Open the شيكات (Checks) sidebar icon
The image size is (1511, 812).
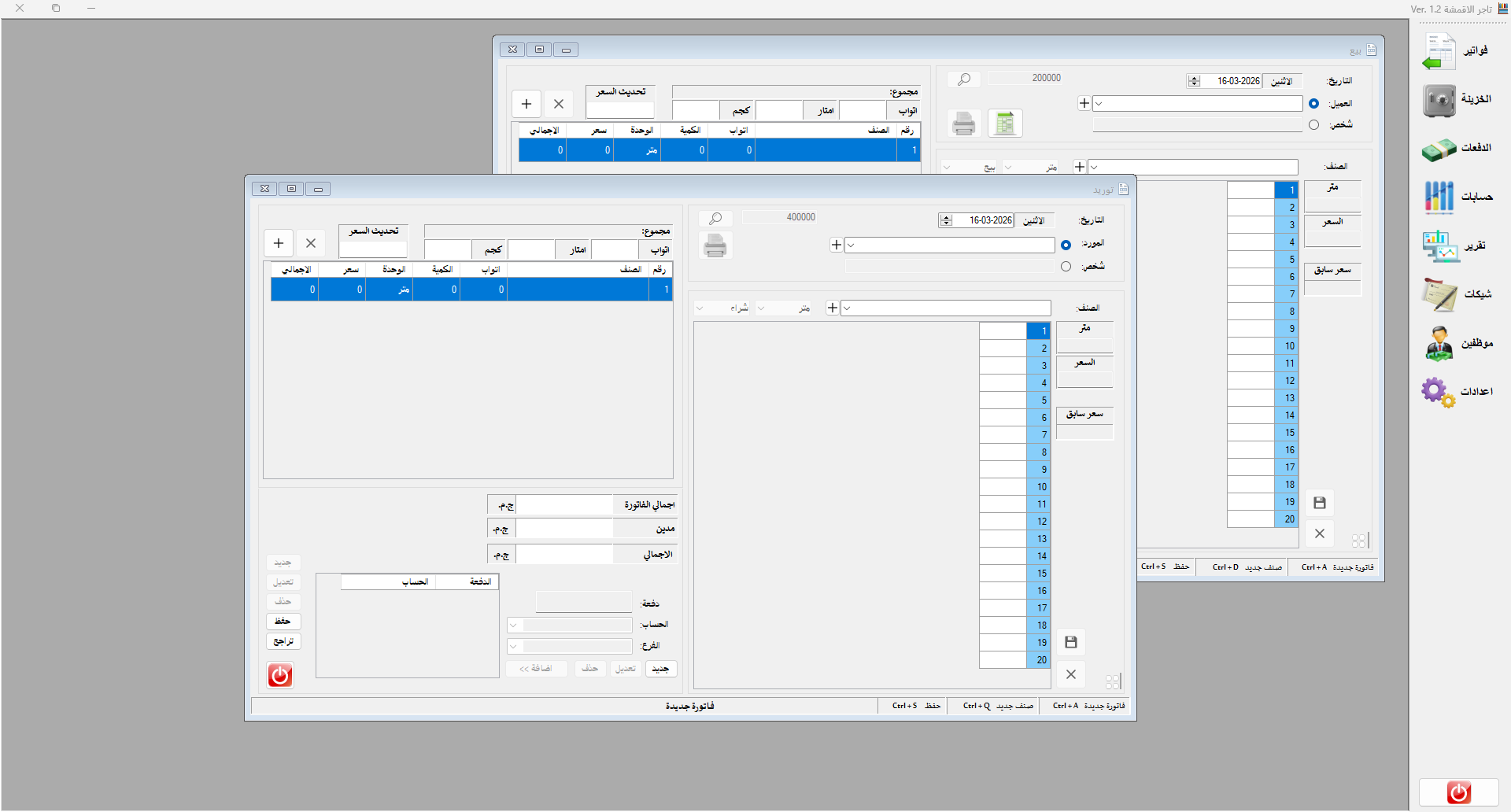[1439, 295]
